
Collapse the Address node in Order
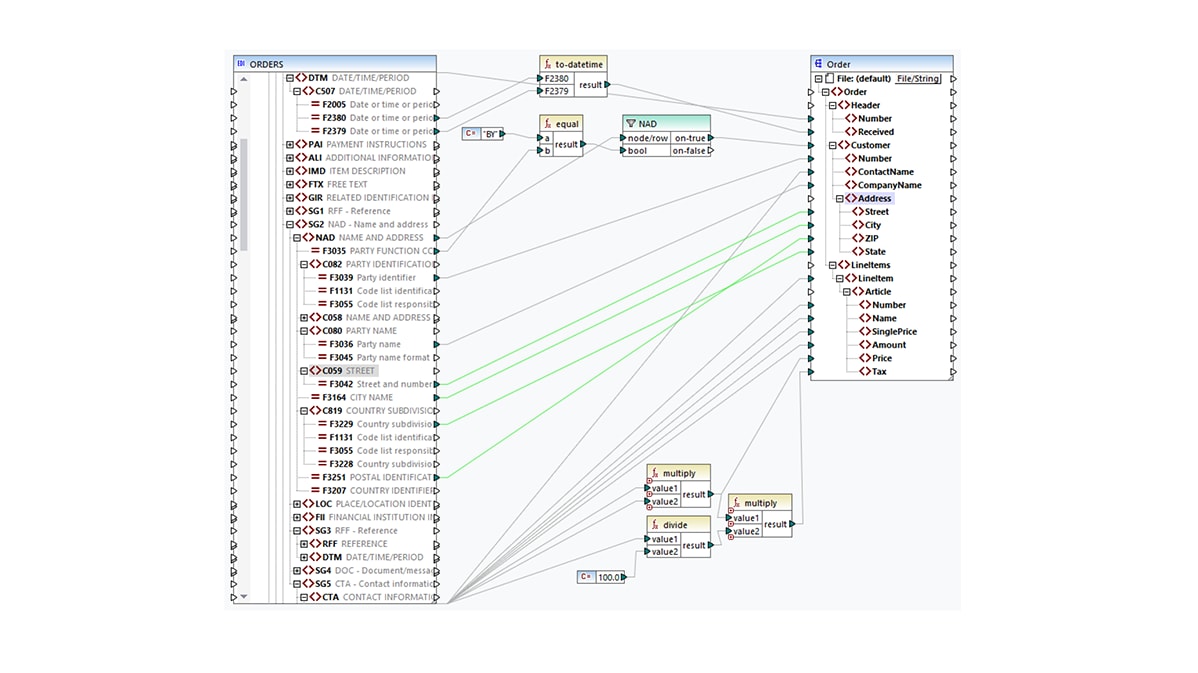pos(839,199)
